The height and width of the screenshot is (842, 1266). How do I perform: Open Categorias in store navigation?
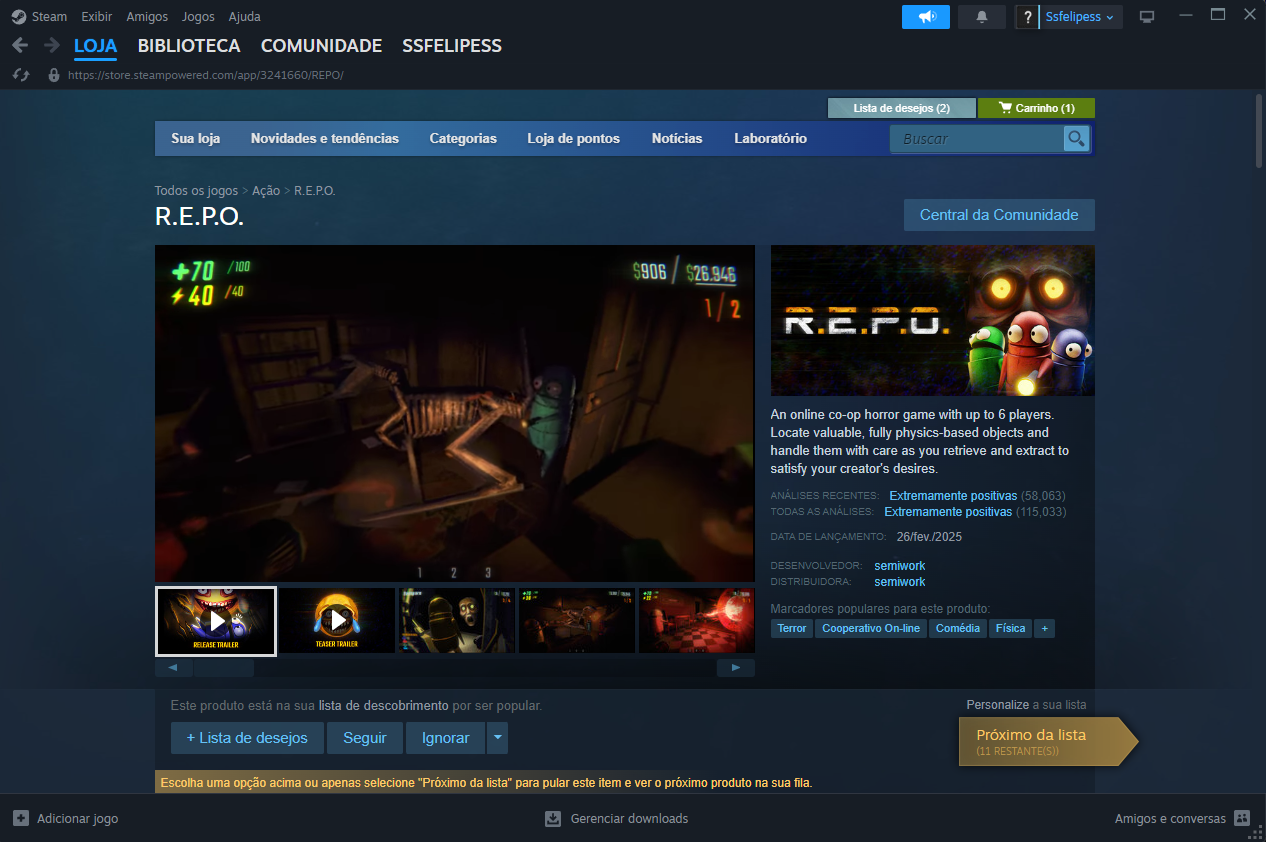tap(463, 139)
